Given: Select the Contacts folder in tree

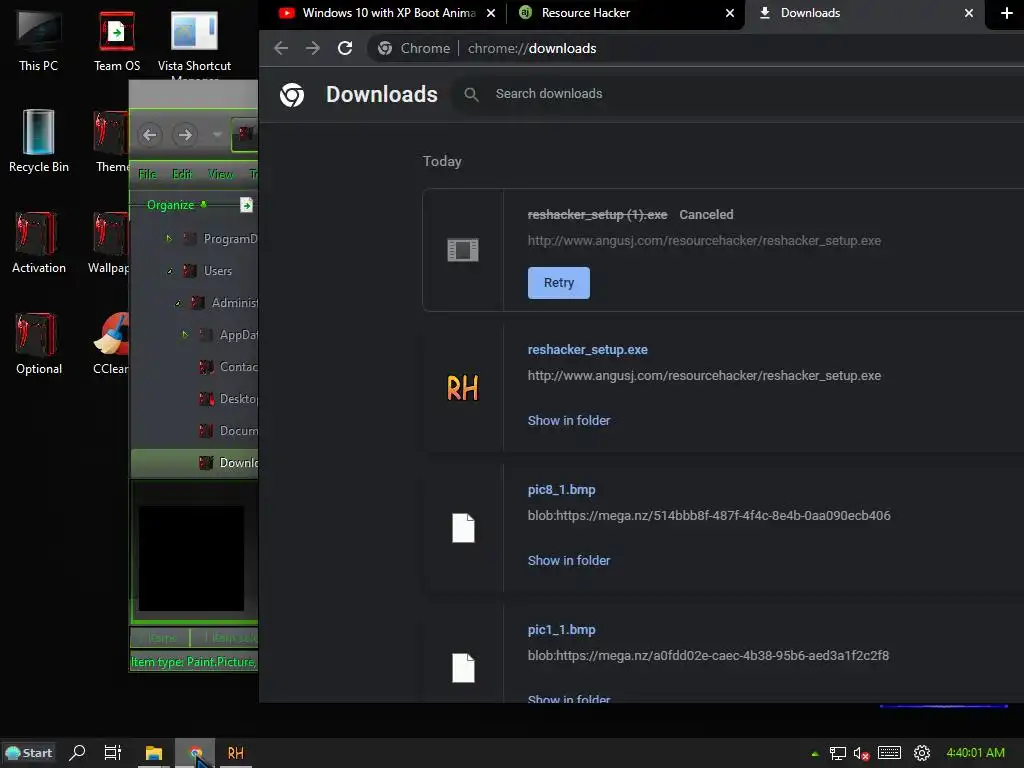Looking at the screenshot, I should click(229, 367).
